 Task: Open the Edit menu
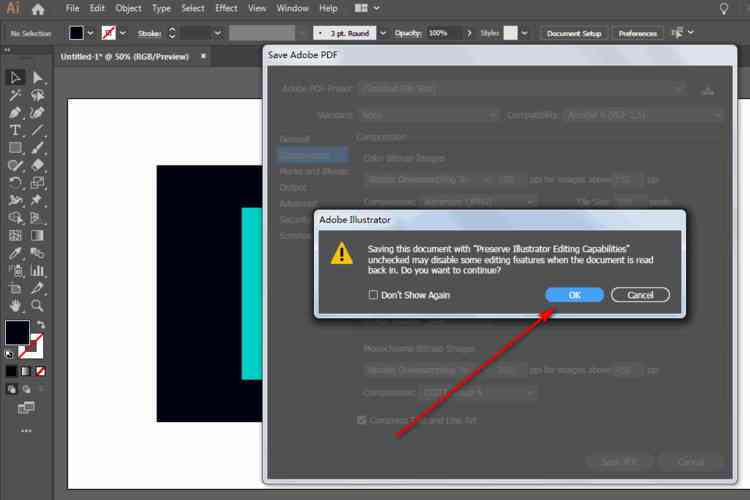coord(97,8)
